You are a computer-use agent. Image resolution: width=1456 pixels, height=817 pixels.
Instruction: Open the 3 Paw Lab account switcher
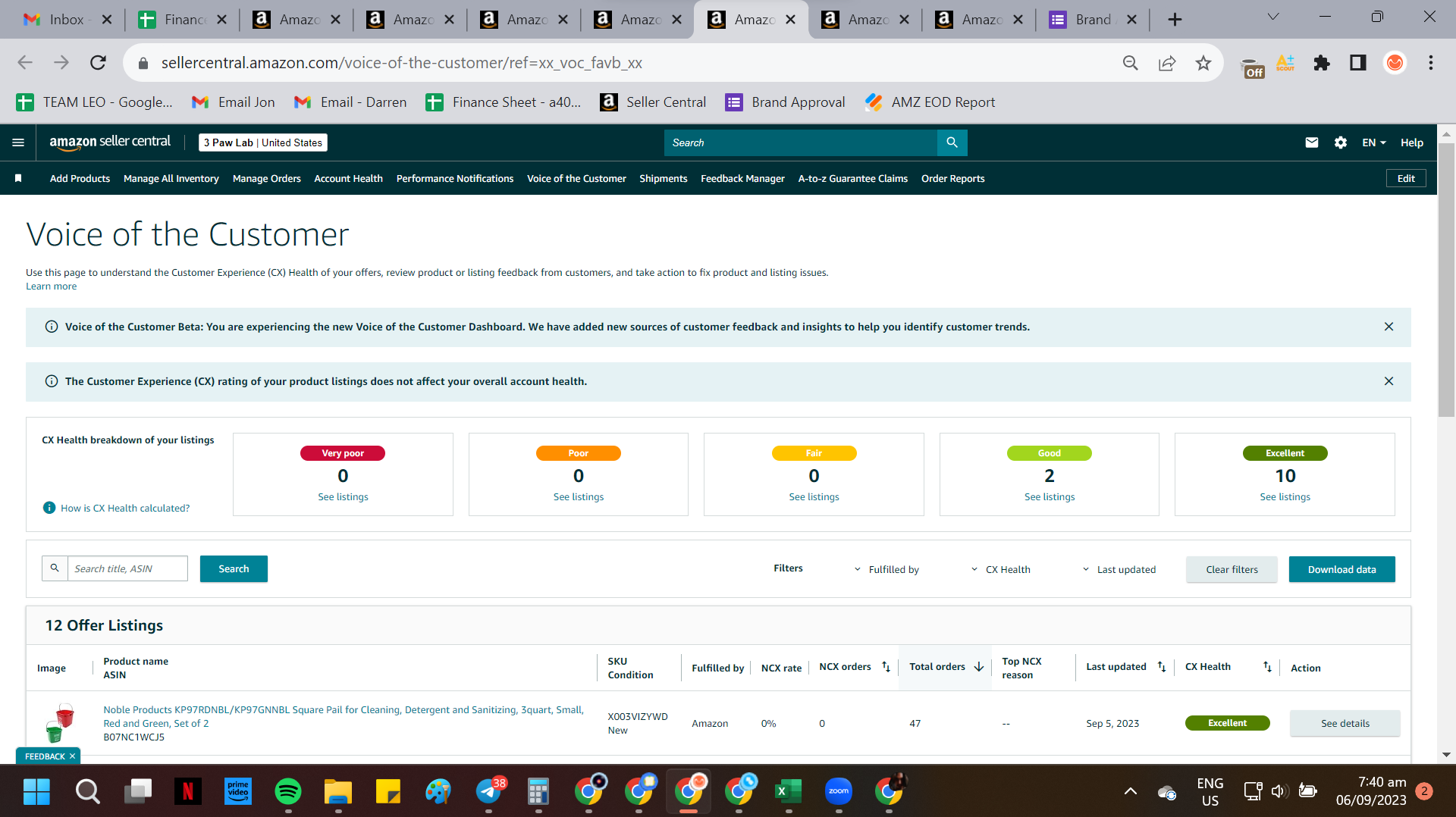262,142
